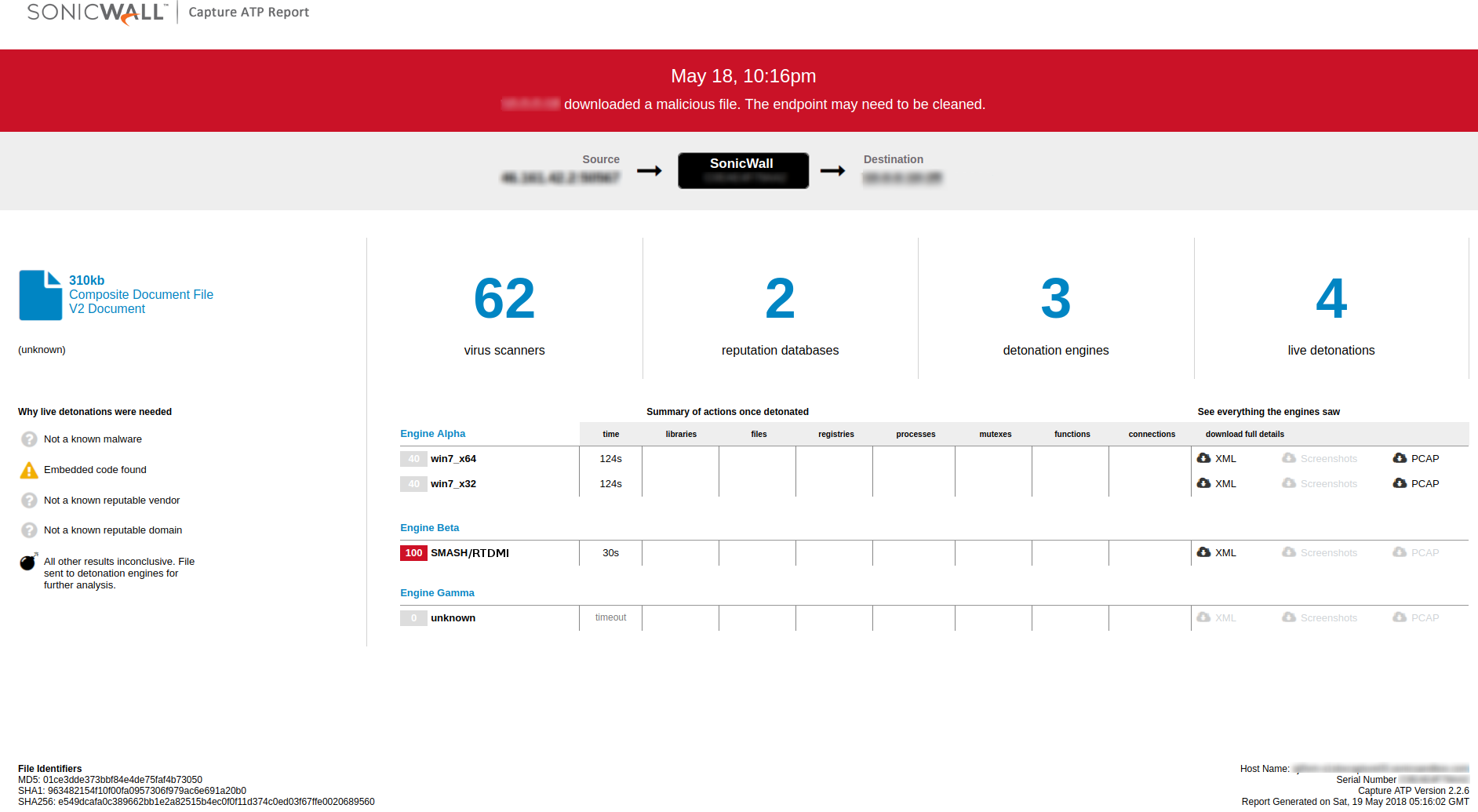
Task: Click the 'SMASH/RTDMI' engine row name
Action: click(470, 553)
